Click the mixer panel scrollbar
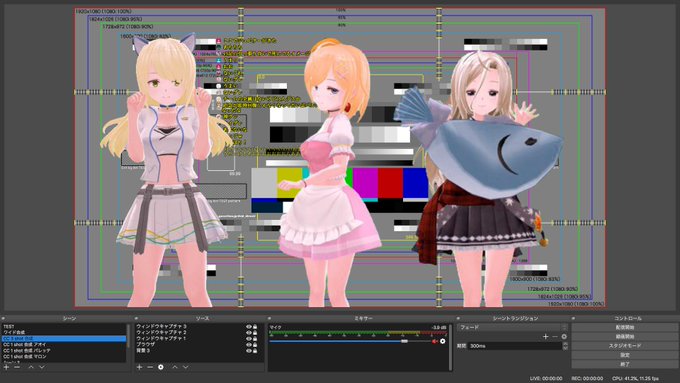 451,347
